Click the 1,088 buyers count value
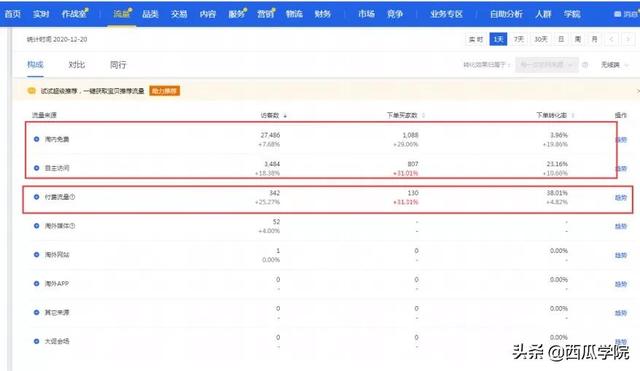The width and height of the screenshot is (640, 371). click(410, 135)
